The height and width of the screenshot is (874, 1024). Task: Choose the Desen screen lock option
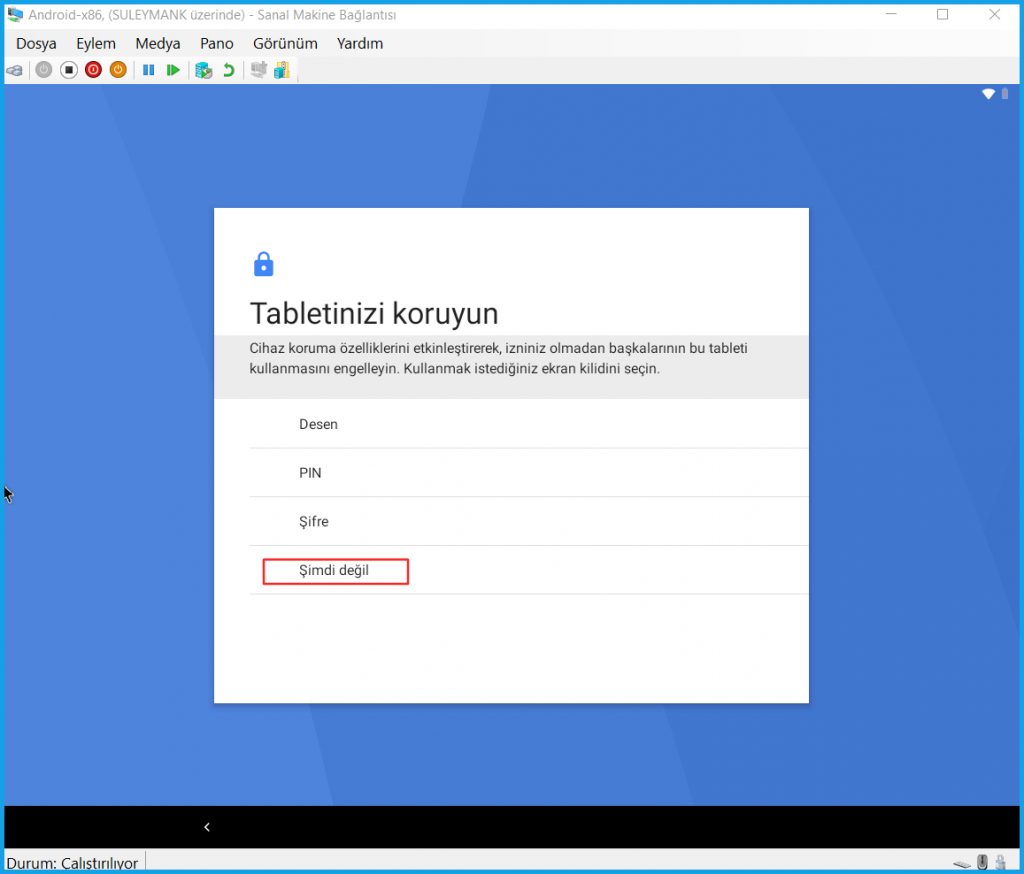tap(528, 424)
